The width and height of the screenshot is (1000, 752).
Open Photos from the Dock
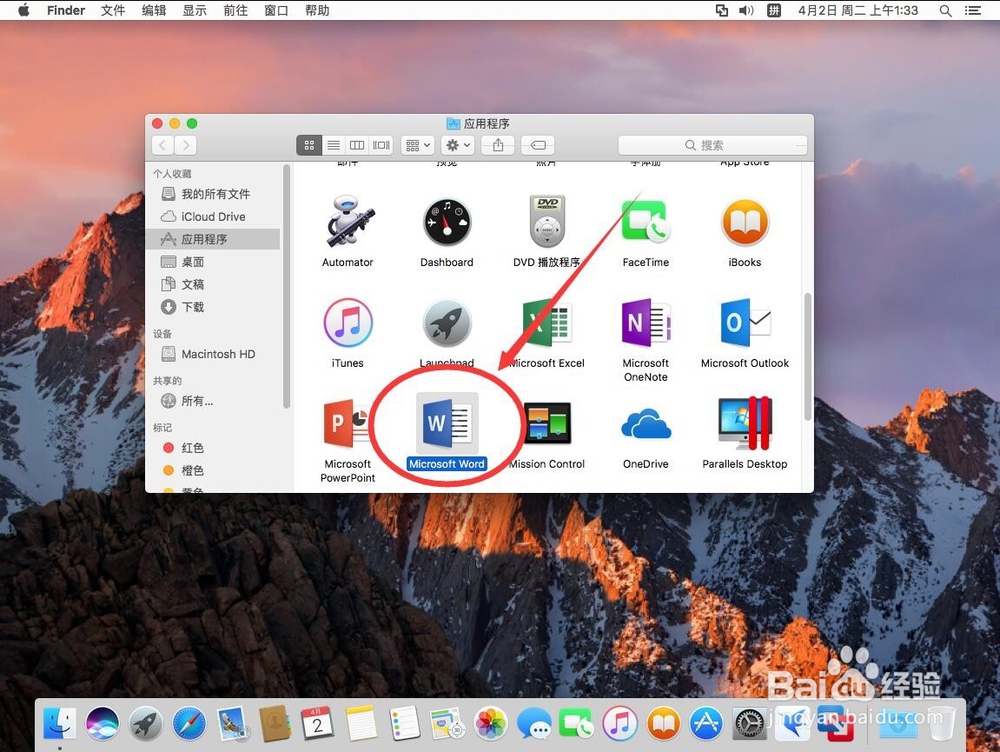coord(490,724)
